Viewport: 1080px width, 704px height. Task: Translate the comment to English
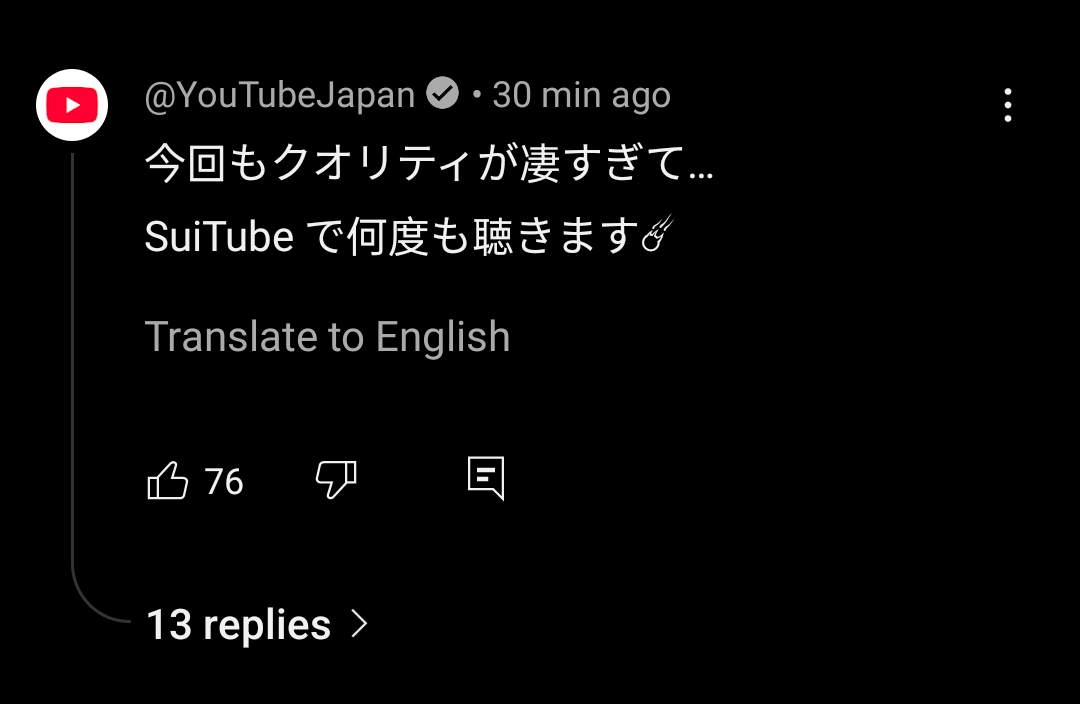point(327,337)
